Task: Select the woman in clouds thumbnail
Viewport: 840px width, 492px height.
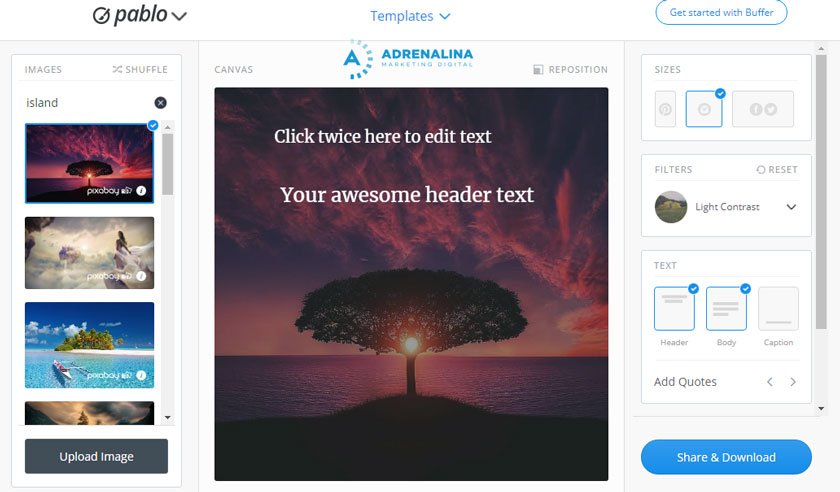Action: (89, 253)
